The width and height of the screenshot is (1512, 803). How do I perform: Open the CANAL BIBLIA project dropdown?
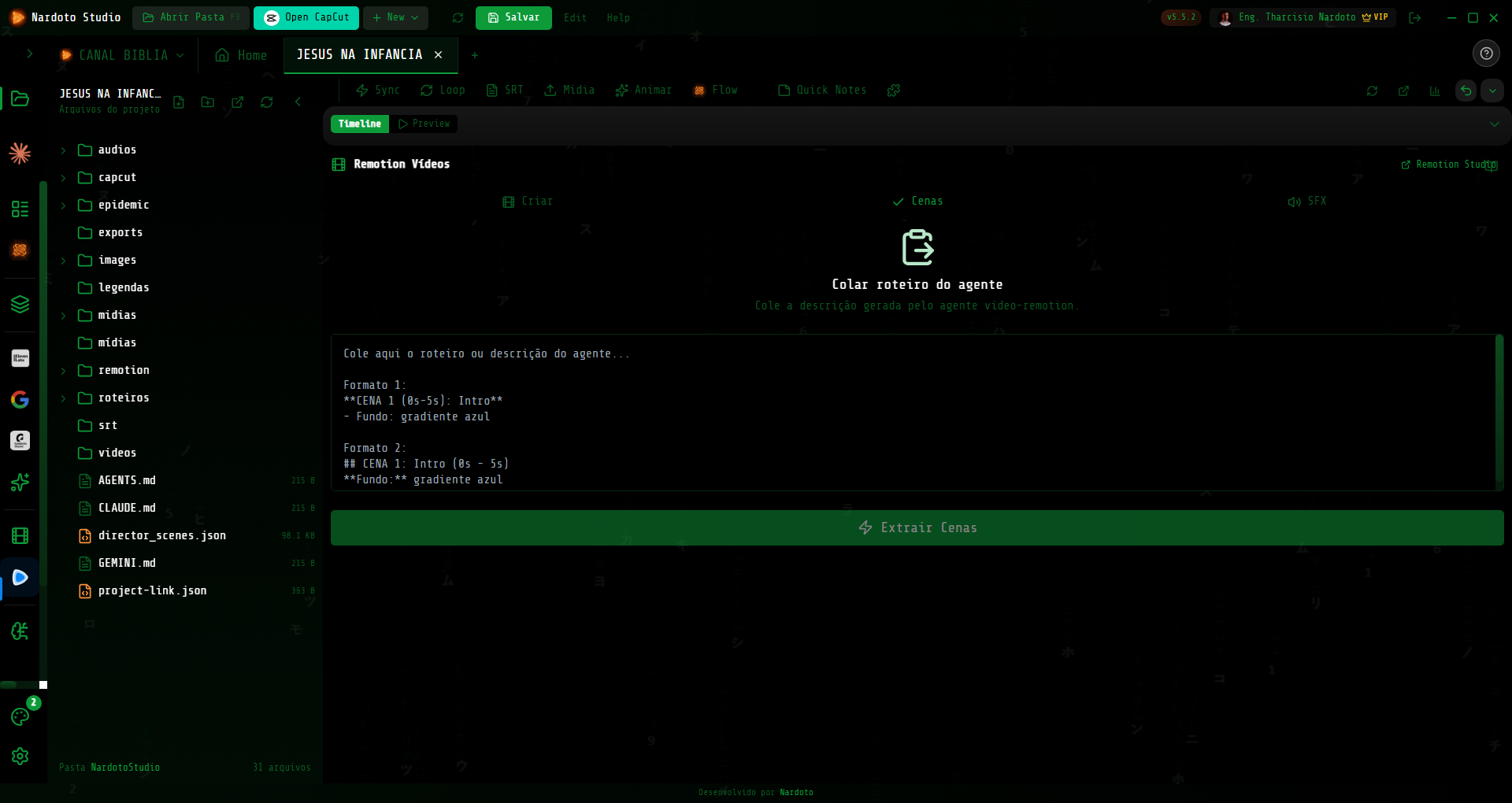[122, 54]
